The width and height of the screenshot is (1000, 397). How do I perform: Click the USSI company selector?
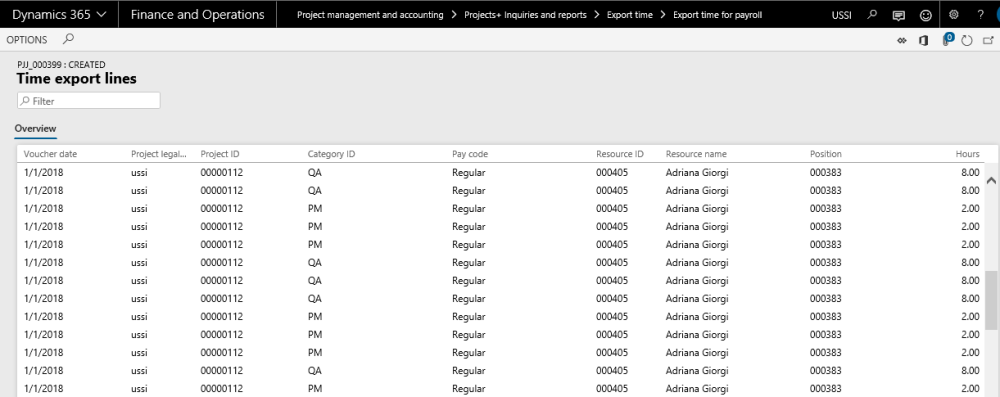[842, 15]
